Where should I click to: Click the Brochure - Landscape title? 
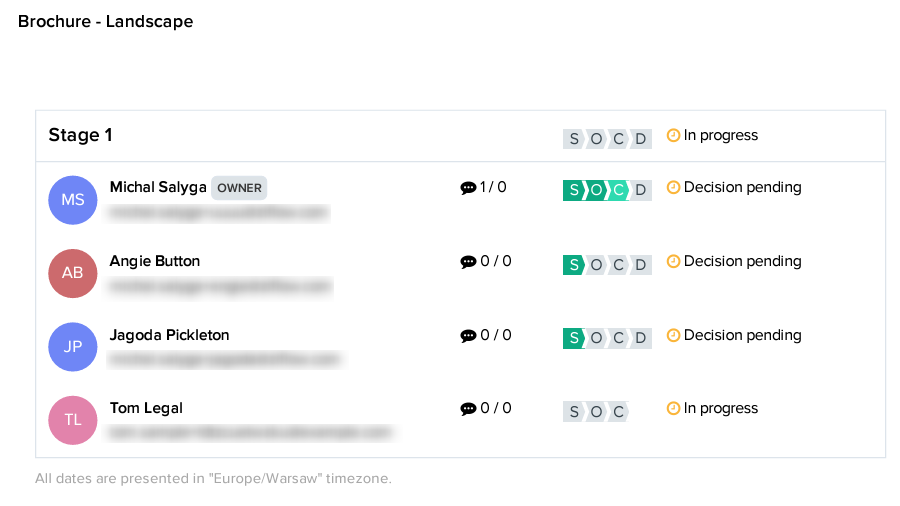pos(106,21)
